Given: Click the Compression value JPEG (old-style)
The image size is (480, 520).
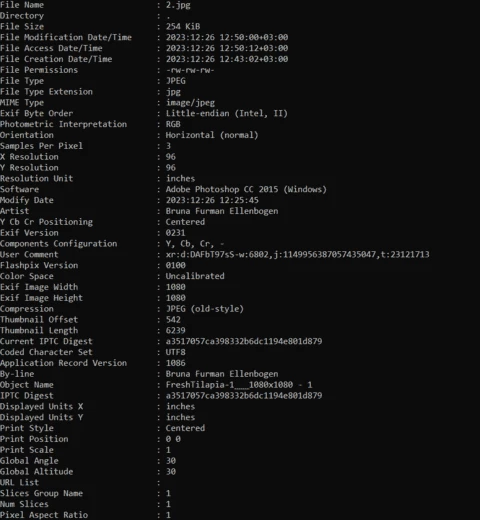Looking at the screenshot, I should [205, 309].
